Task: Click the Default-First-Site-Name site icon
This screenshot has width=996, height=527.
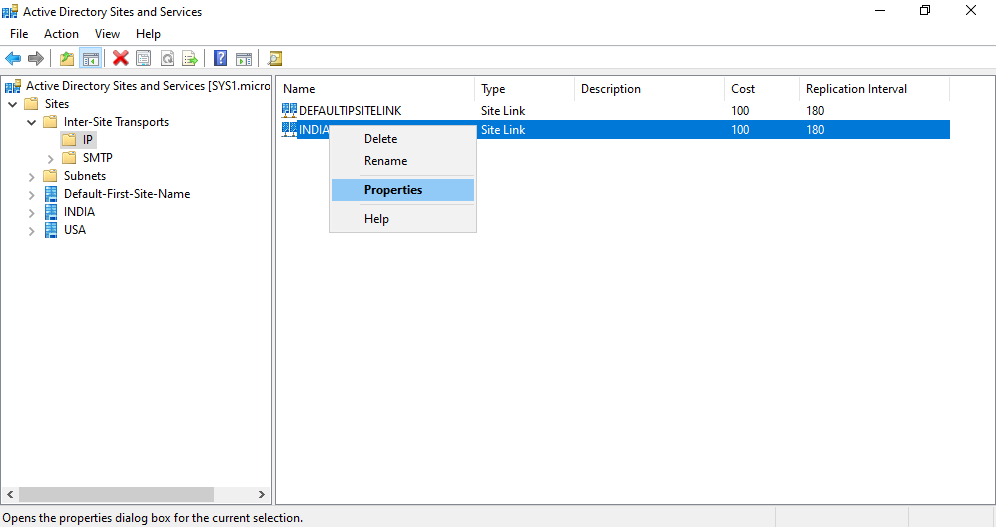Action: click(51, 194)
